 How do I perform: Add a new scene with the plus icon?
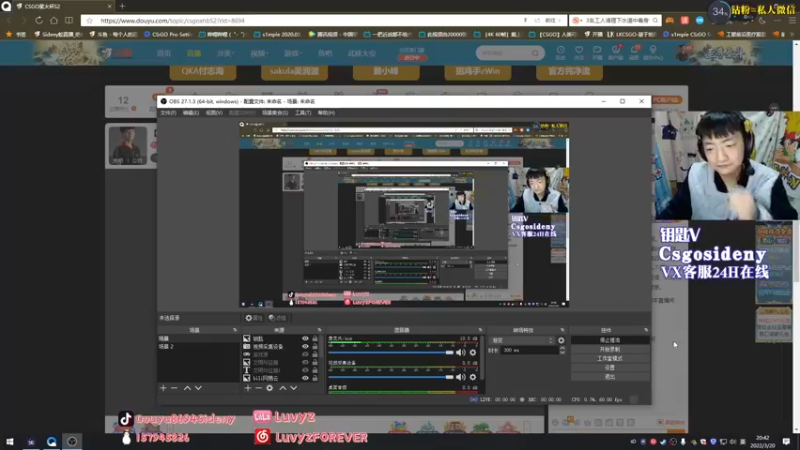coord(163,388)
